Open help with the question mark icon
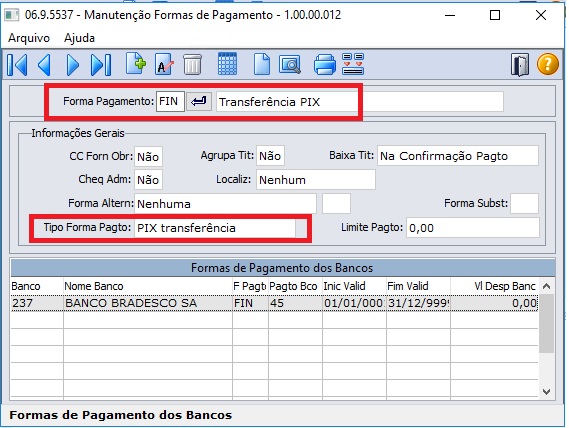Screen dimensions: 569x428 547,64
